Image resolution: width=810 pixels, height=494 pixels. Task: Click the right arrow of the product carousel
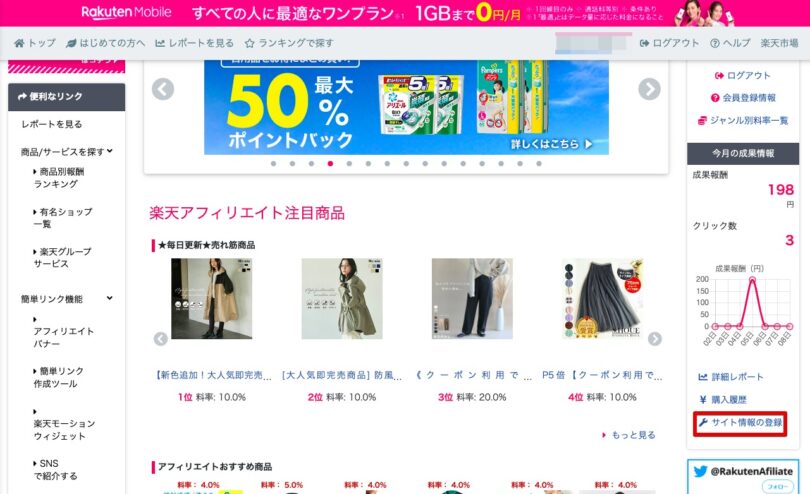coord(655,339)
